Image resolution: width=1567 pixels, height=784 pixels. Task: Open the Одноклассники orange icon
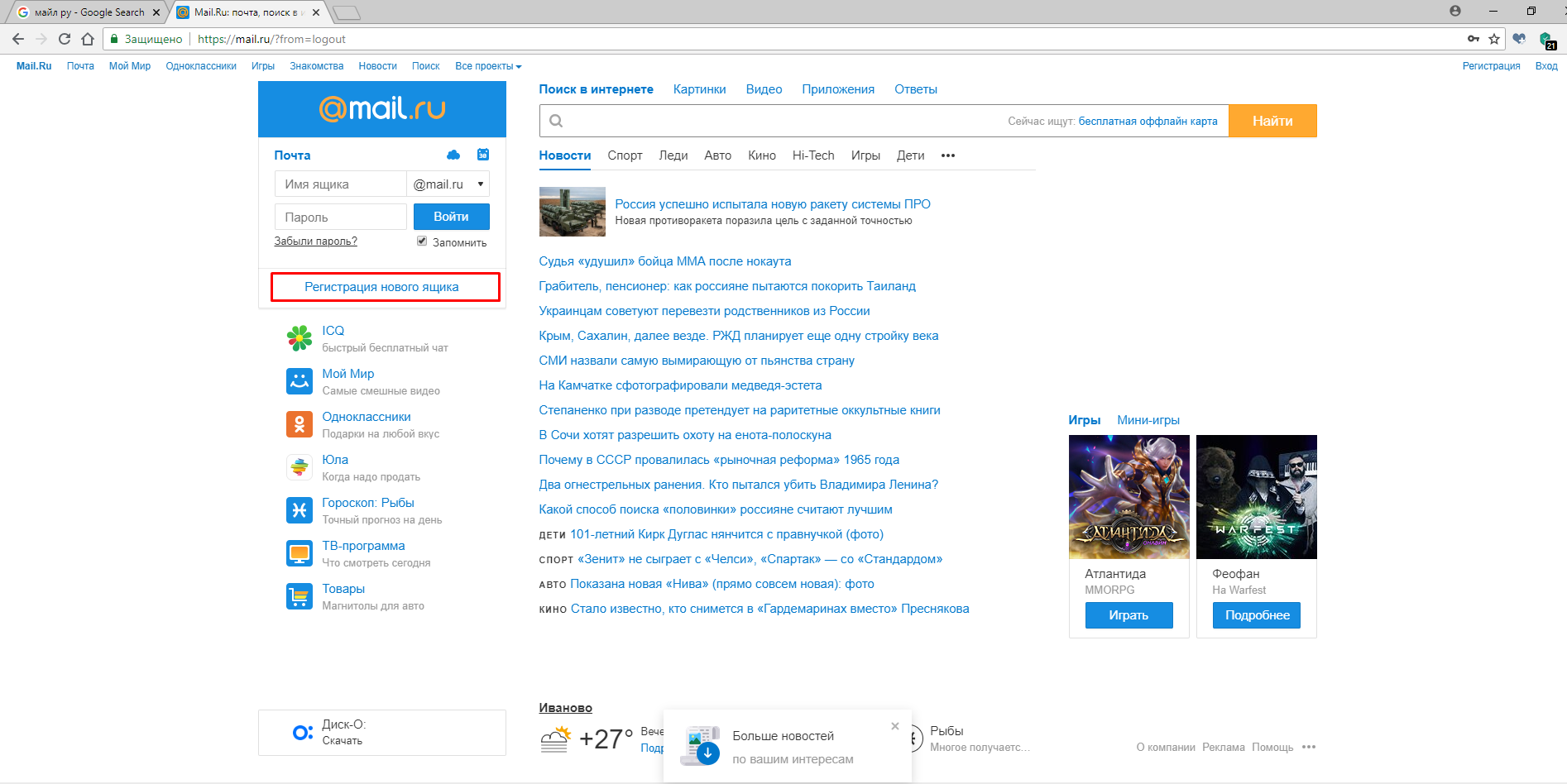pyautogui.click(x=299, y=424)
